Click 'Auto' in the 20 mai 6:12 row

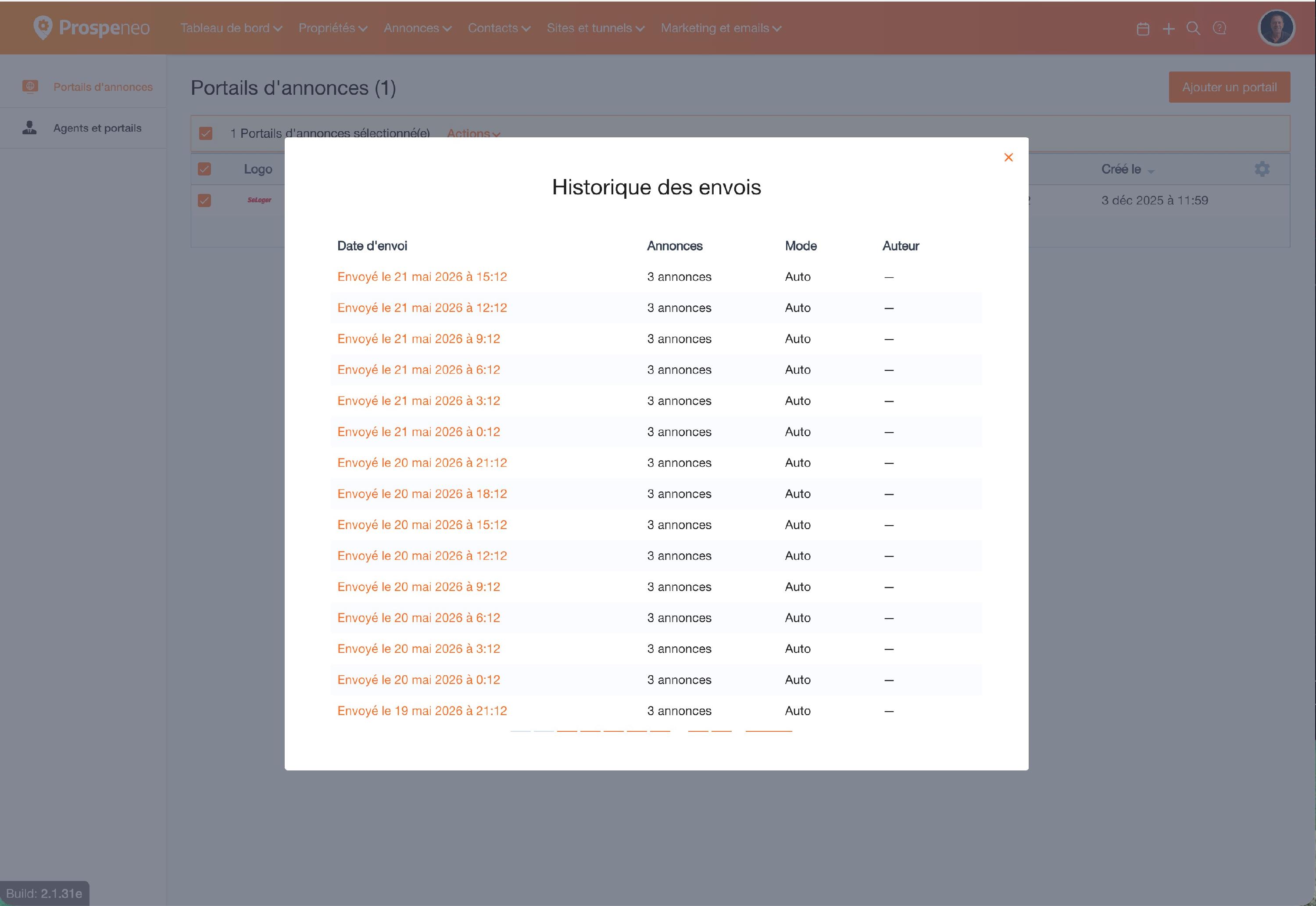click(x=797, y=618)
